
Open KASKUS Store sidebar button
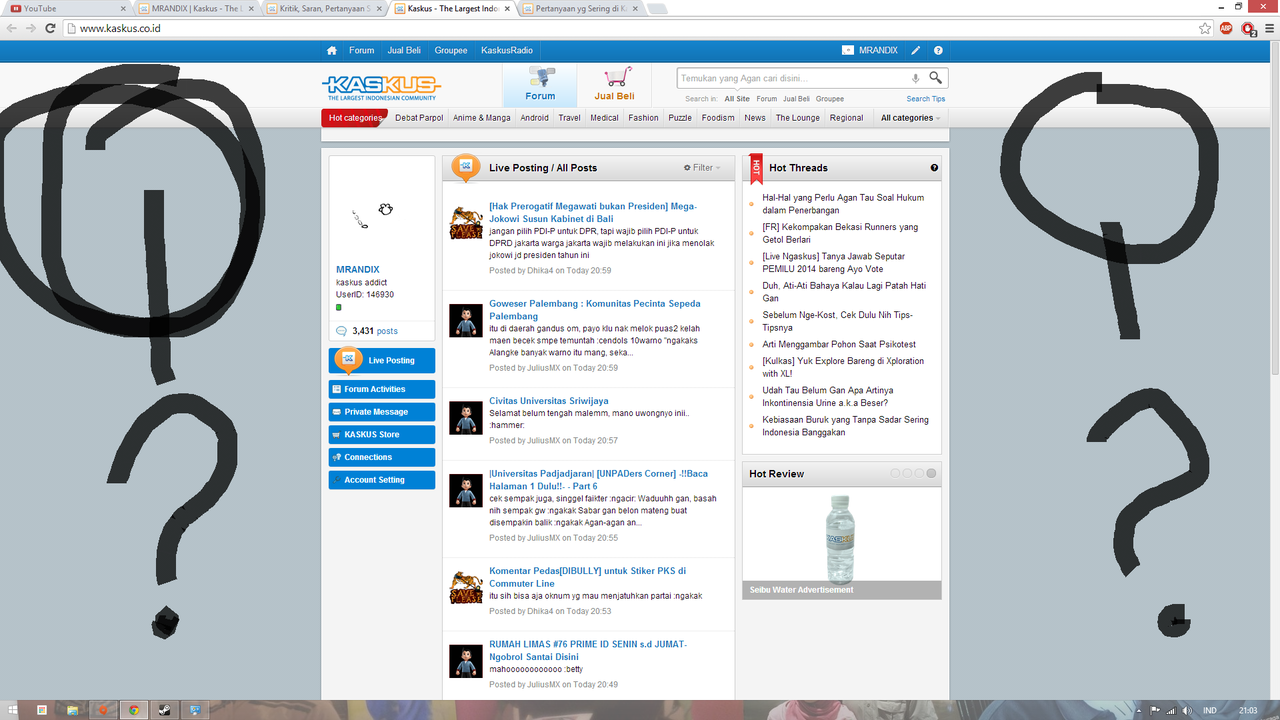(x=382, y=435)
